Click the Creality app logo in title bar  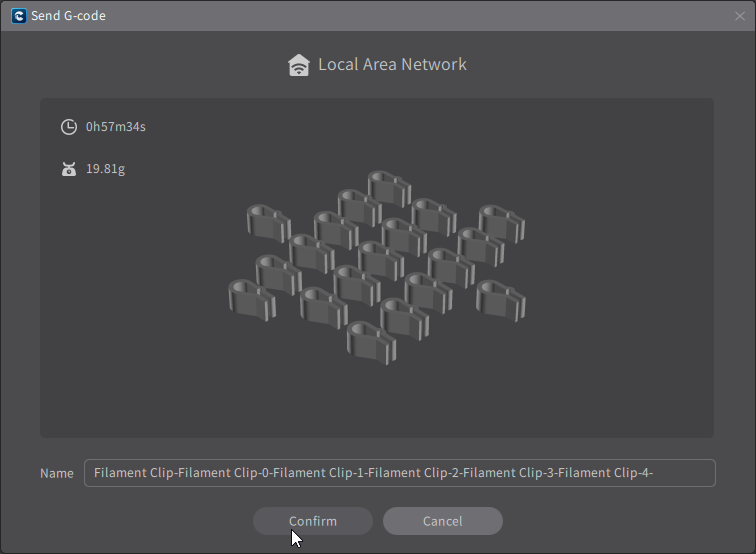tap(19, 16)
